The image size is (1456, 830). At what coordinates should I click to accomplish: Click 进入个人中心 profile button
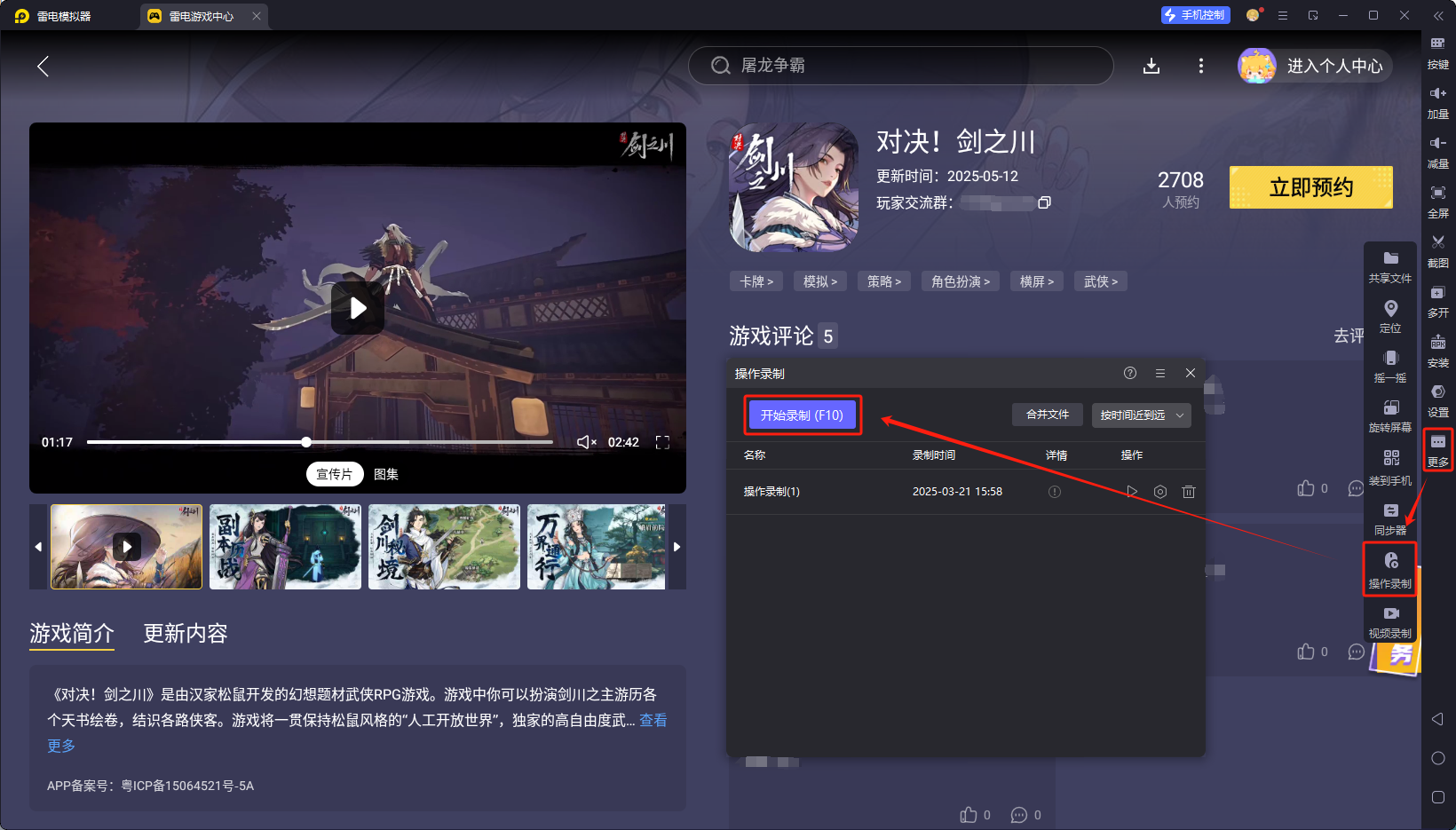[x=1316, y=66]
